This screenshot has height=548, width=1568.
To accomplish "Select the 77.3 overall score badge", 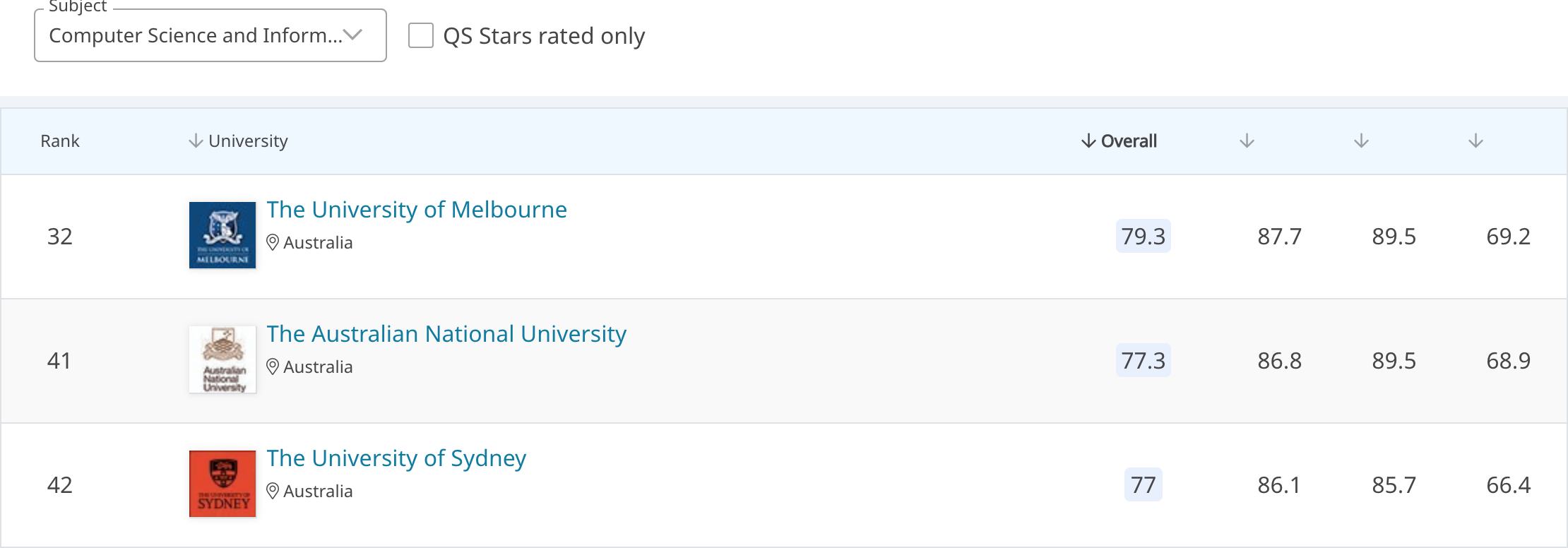I will [x=1143, y=360].
